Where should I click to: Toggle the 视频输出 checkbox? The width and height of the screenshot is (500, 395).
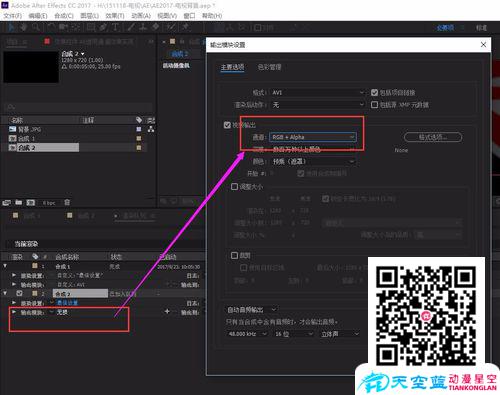(227, 125)
